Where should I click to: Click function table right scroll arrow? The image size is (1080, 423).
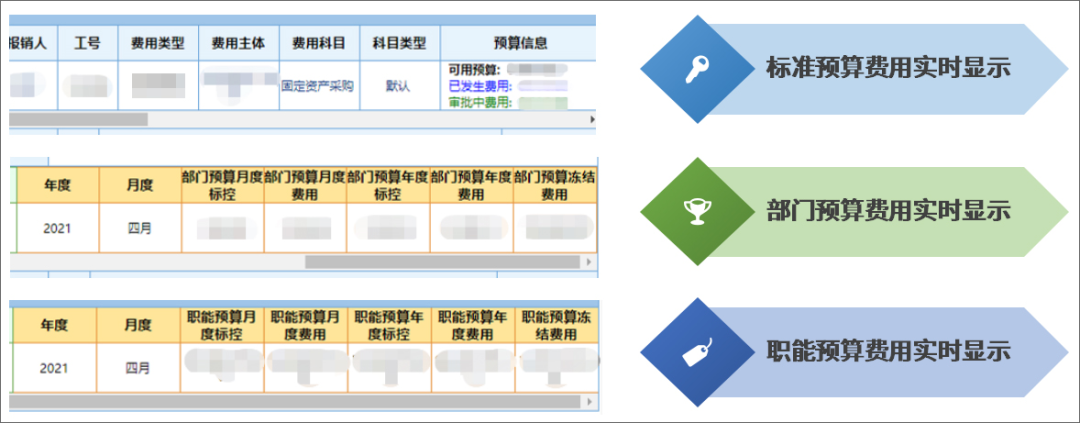tap(588, 401)
